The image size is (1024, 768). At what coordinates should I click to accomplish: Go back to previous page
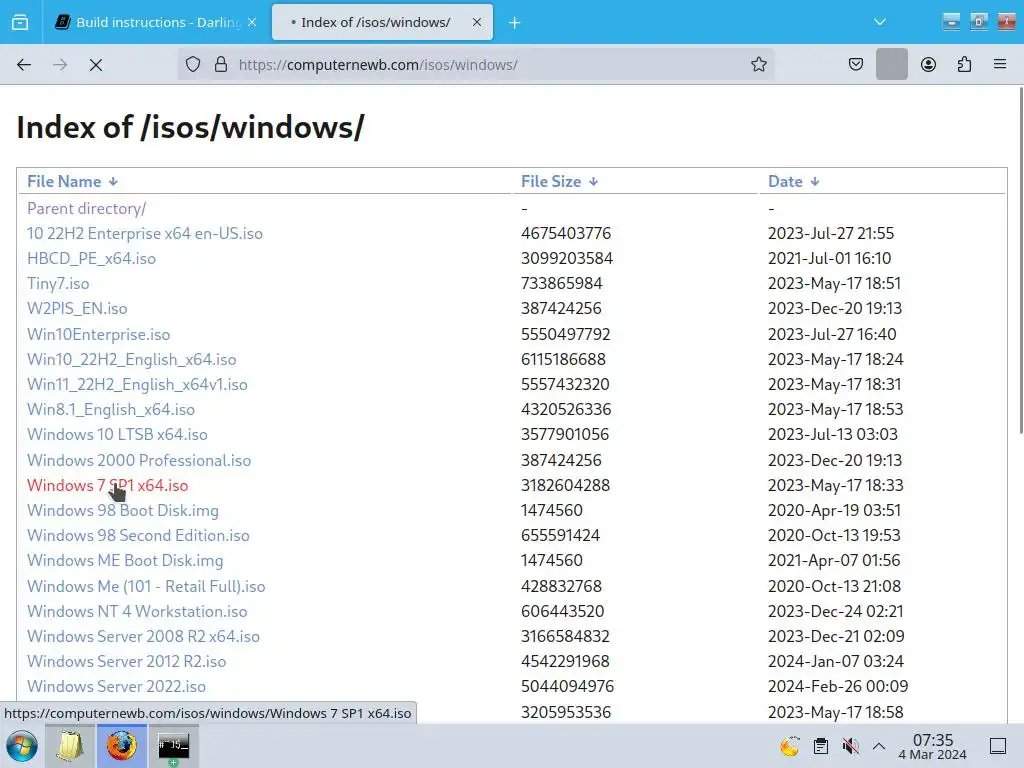click(x=24, y=65)
